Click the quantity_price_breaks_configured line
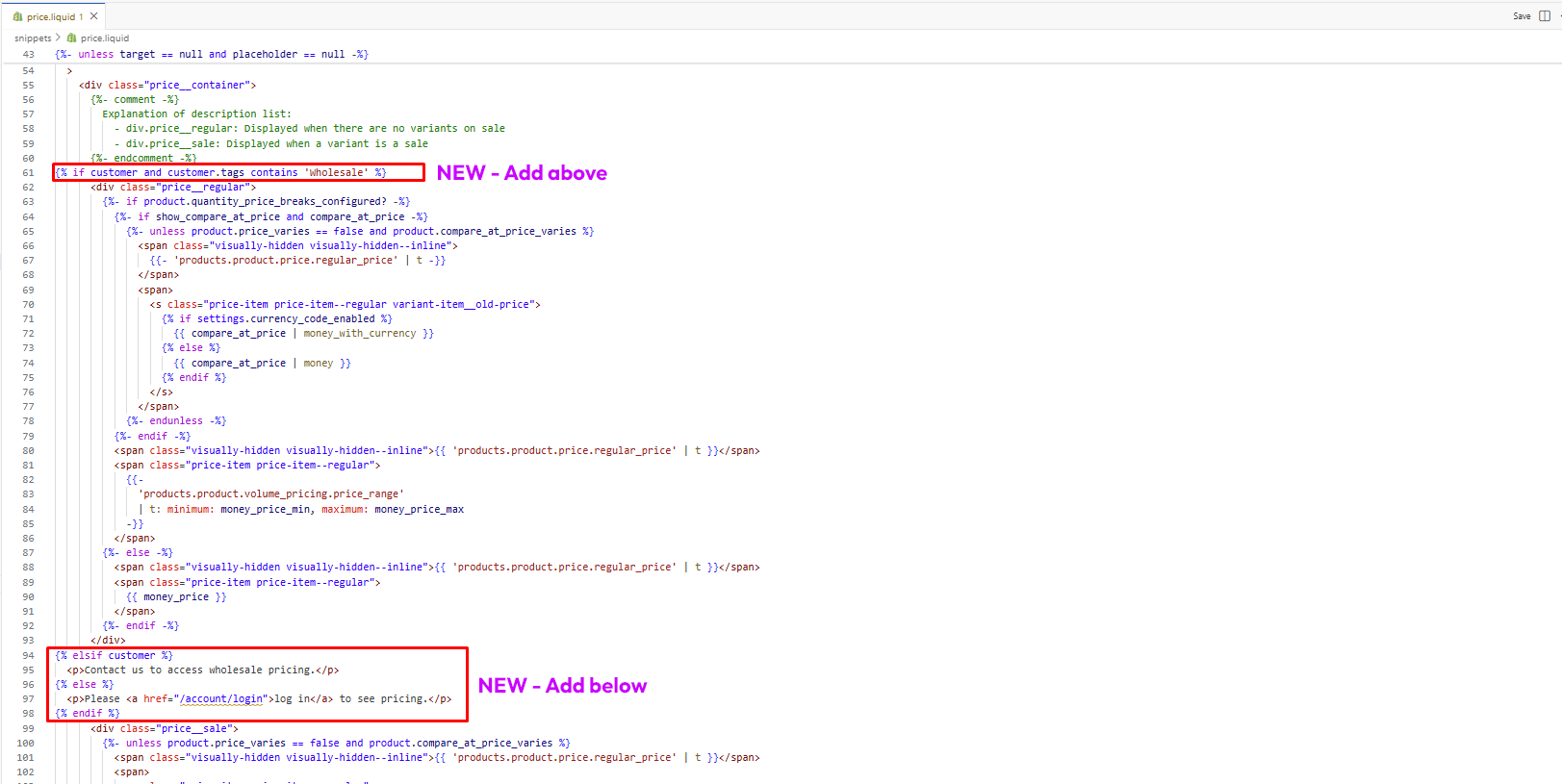Image resolution: width=1562 pixels, height=784 pixels. [256, 201]
